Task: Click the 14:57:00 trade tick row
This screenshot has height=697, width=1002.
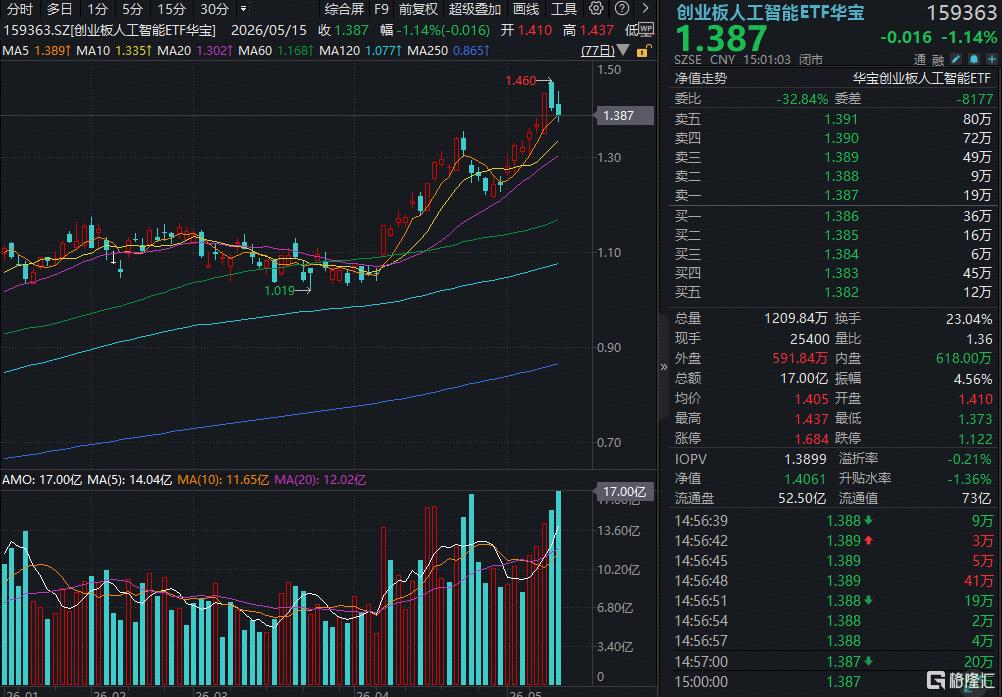Action: pyautogui.click(x=833, y=661)
